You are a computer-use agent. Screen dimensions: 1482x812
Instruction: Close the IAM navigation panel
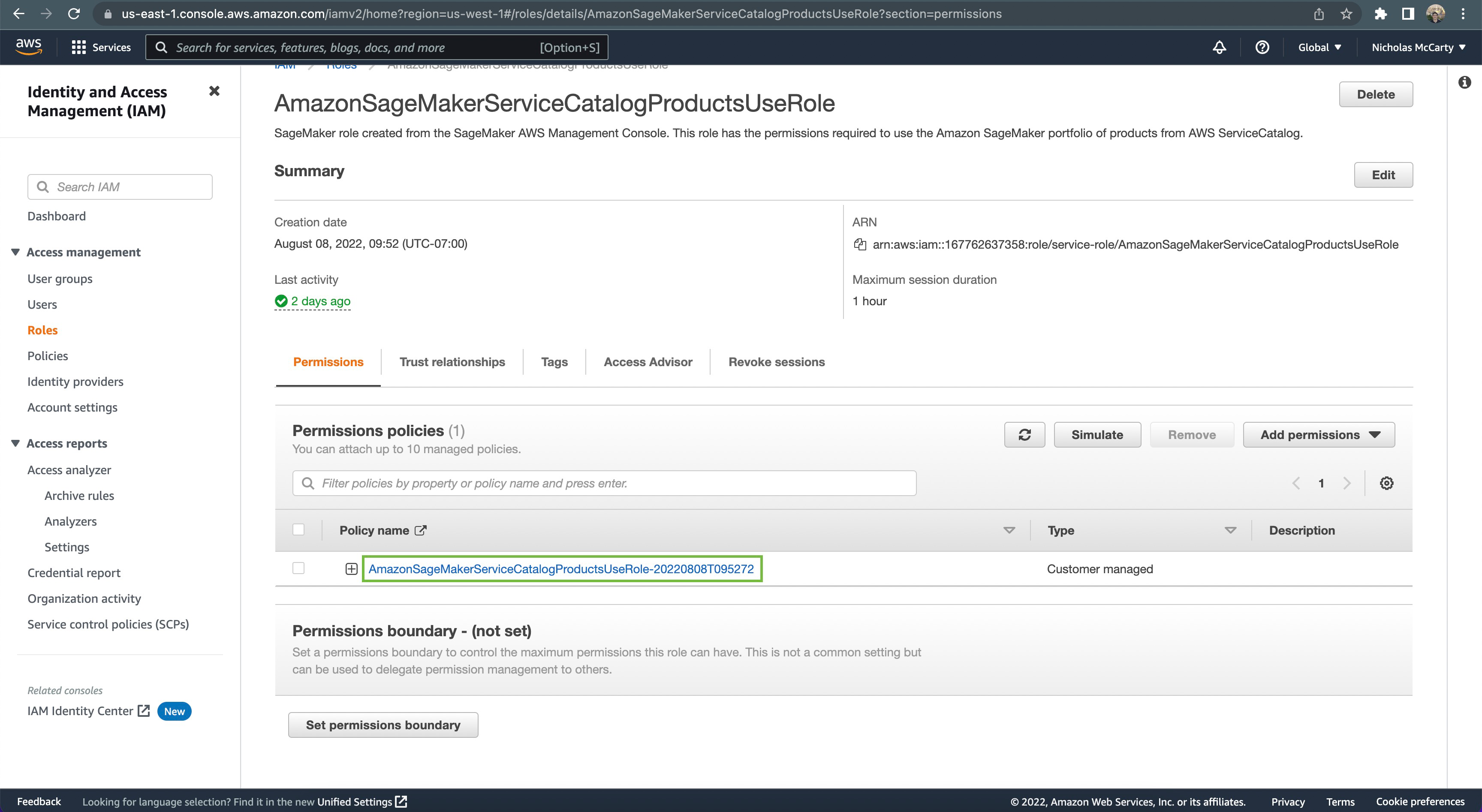pyautogui.click(x=214, y=91)
